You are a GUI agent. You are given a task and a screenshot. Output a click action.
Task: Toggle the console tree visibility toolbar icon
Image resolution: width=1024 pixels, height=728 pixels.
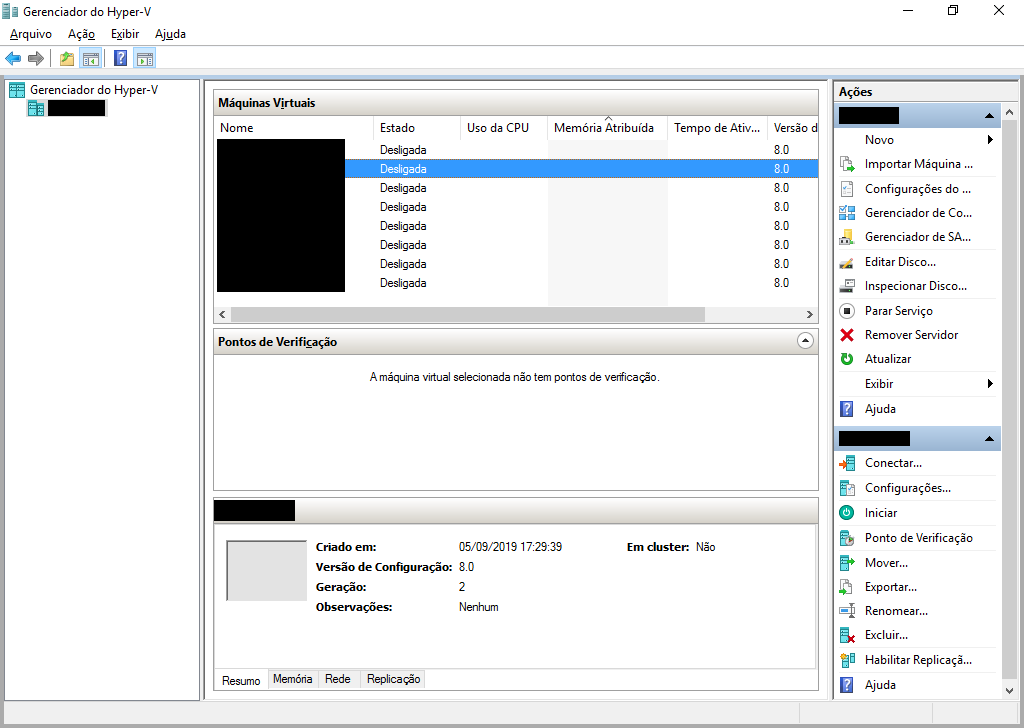pos(91,57)
